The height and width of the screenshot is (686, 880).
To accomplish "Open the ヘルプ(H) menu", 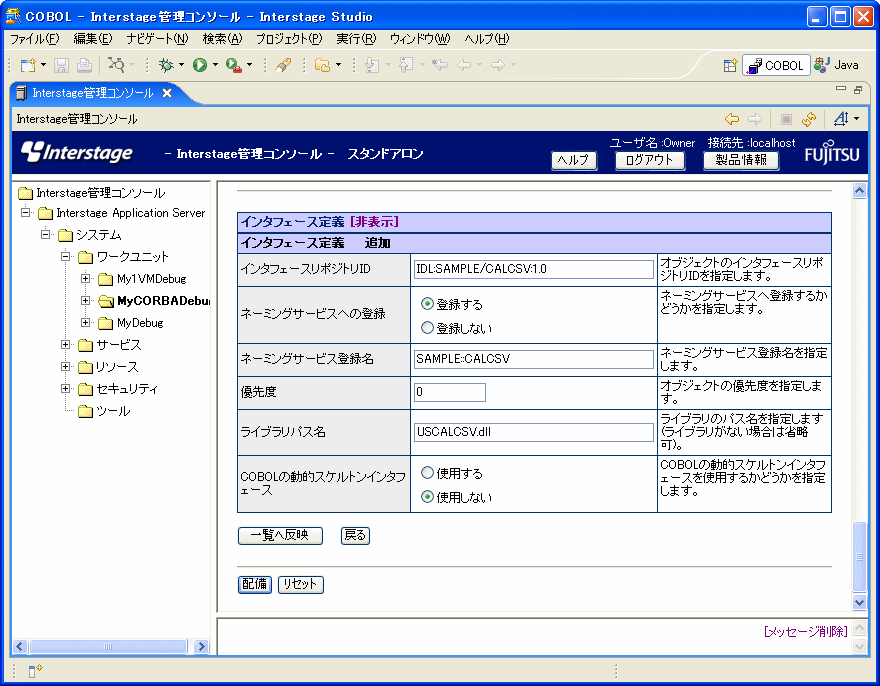I will point(487,39).
